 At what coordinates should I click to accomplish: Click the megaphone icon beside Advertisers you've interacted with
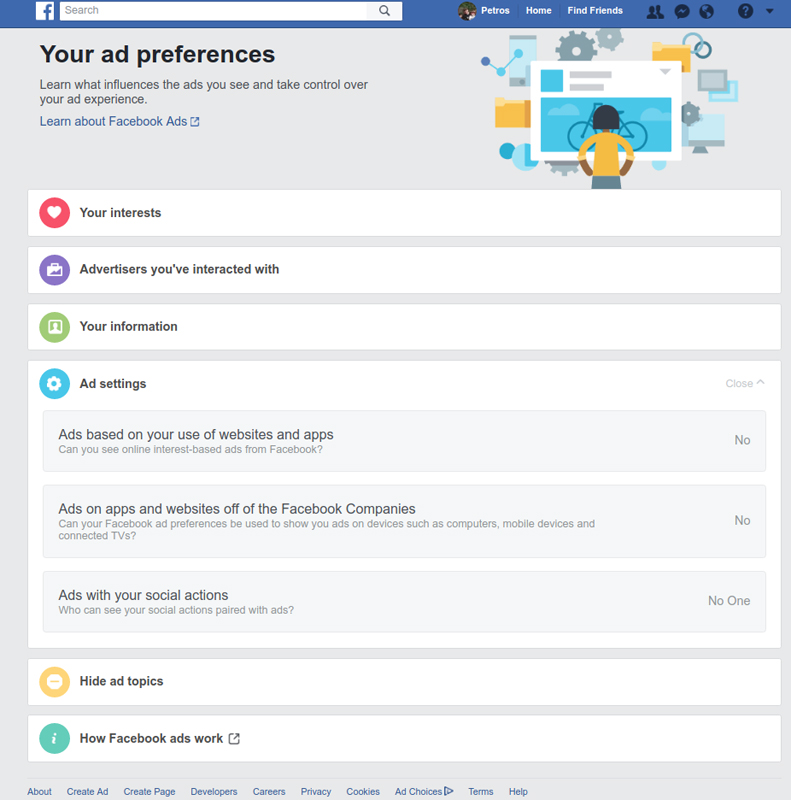[x=54, y=269]
